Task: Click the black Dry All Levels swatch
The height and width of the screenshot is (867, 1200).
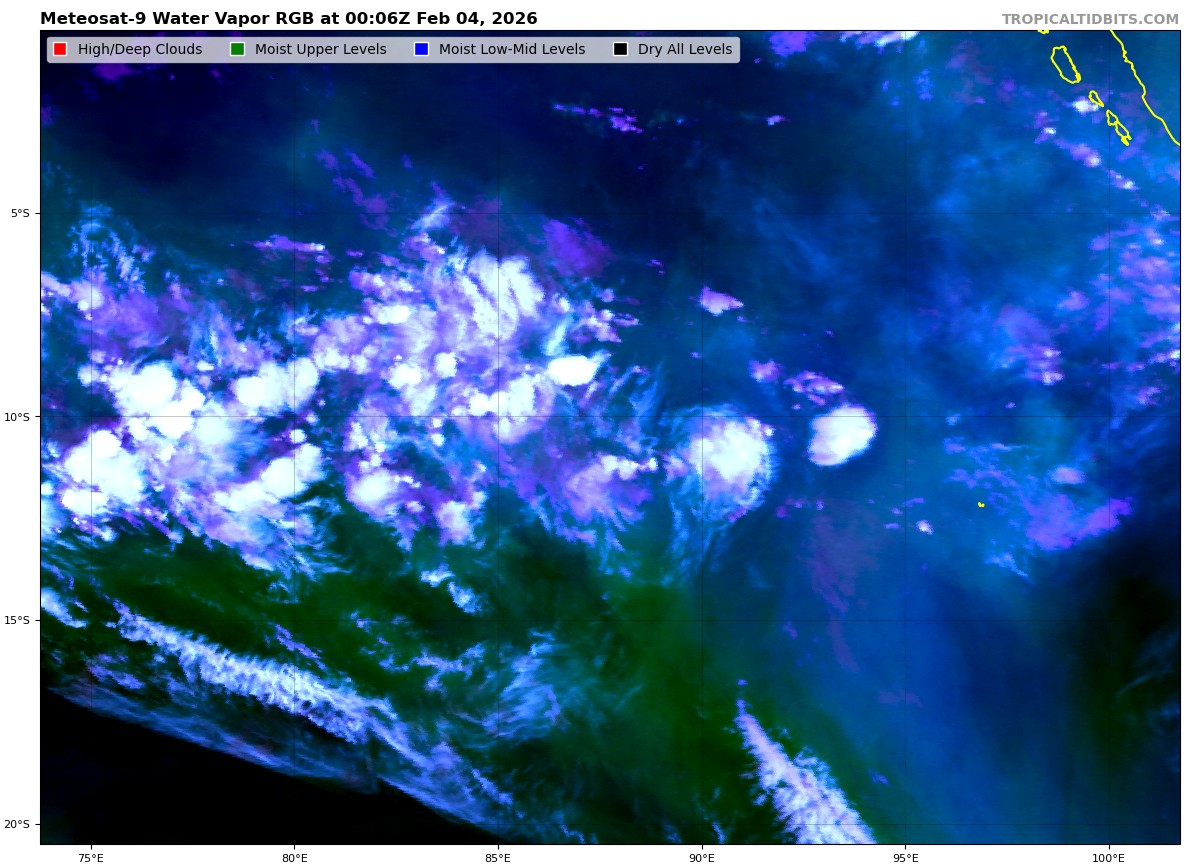Action: pos(620,50)
